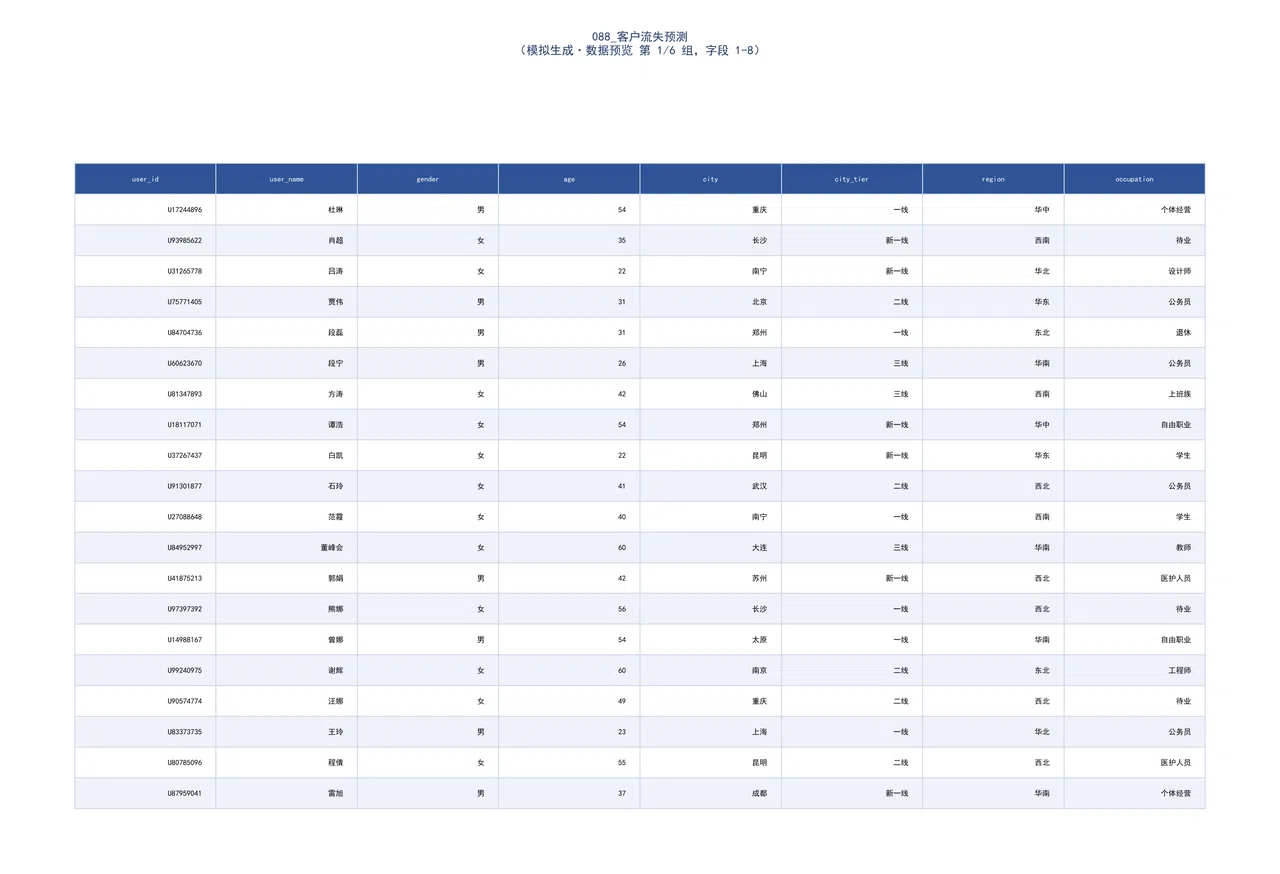This screenshot has height=874, width=1280.
Task: Click the 设计师 occupation cell
Action: [1135, 271]
